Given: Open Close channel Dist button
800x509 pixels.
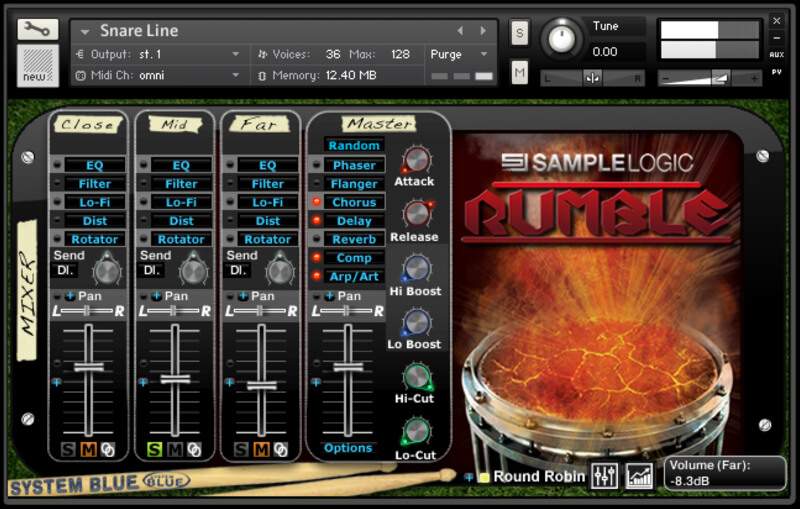Looking at the screenshot, I should click(x=95, y=221).
